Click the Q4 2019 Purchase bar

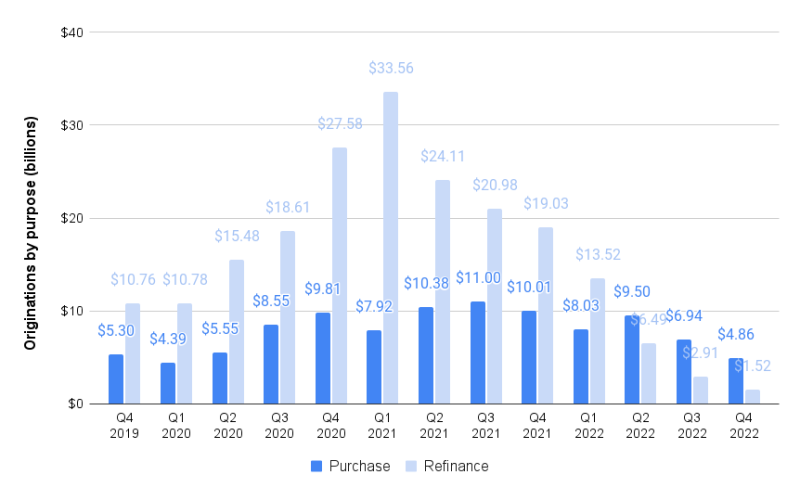tap(116, 379)
